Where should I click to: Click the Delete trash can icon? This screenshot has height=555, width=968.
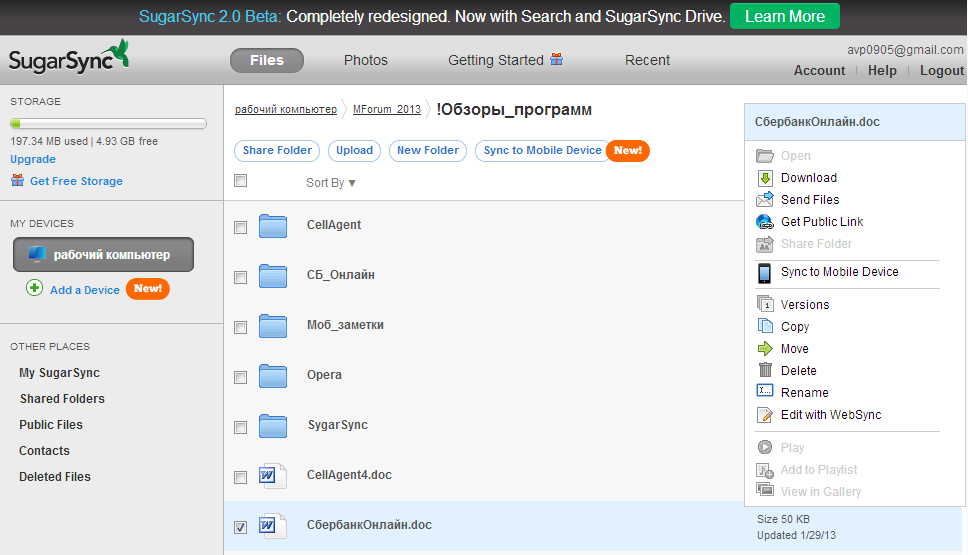point(765,370)
